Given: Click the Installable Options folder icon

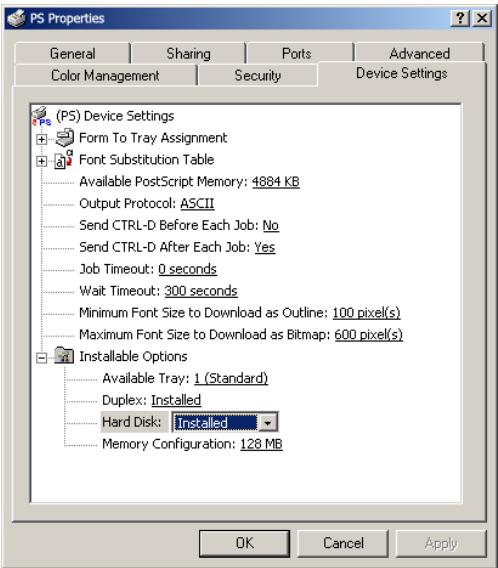Looking at the screenshot, I should tap(64, 356).
